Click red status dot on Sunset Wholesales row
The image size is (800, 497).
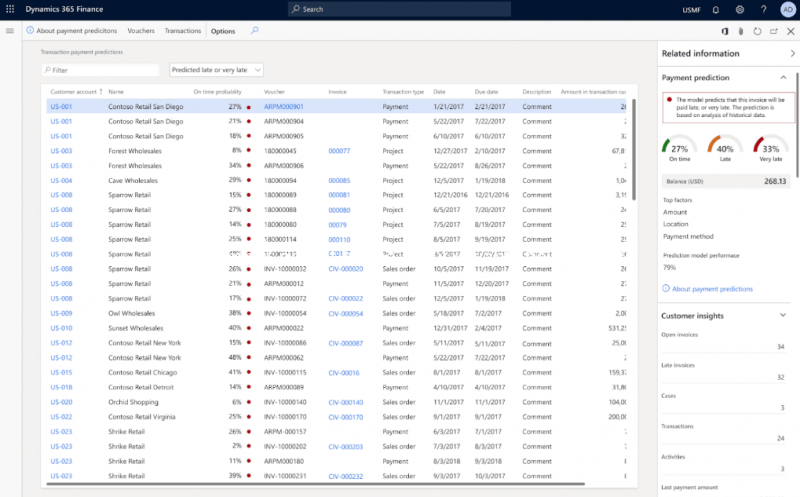(x=248, y=328)
